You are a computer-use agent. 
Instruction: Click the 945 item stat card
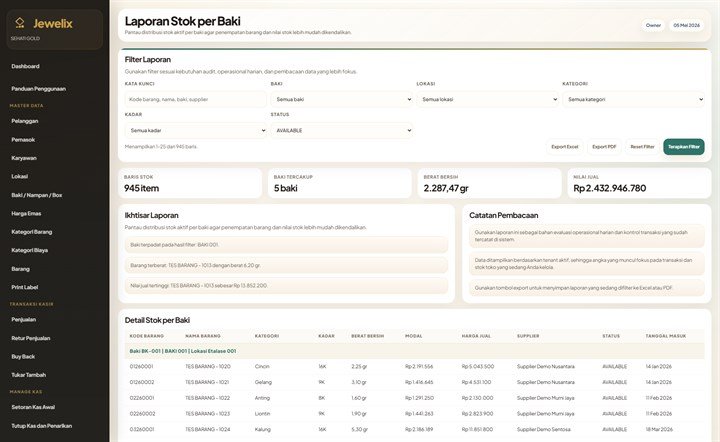(x=190, y=183)
